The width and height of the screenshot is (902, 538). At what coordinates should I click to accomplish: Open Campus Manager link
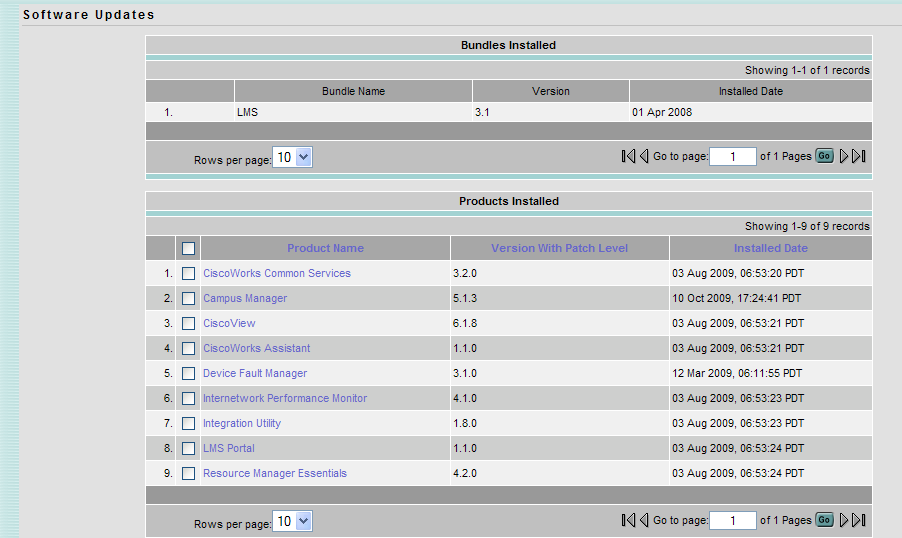point(245,299)
